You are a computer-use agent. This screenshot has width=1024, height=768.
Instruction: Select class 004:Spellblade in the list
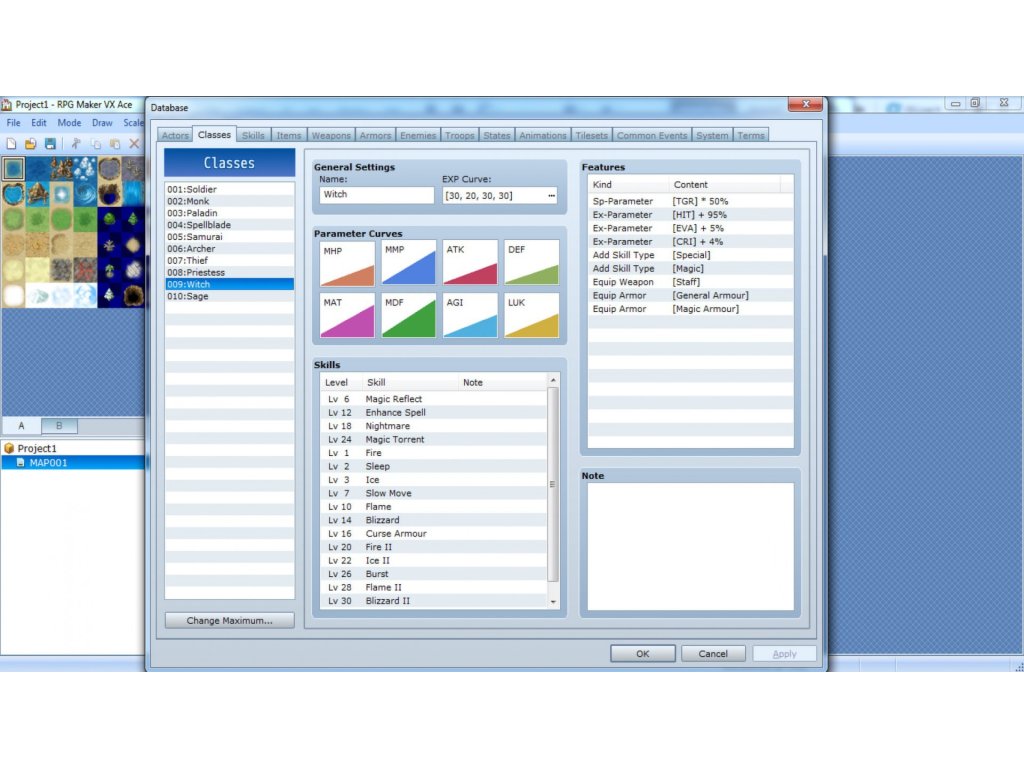point(229,225)
